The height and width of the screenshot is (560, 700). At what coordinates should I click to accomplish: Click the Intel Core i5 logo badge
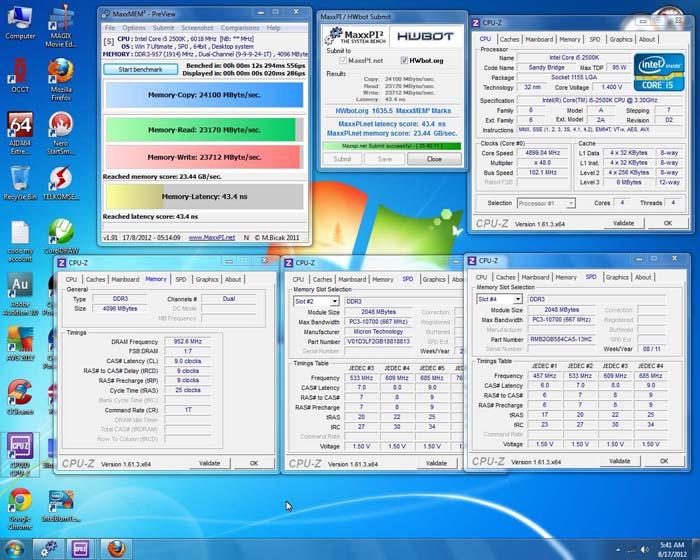point(658,72)
